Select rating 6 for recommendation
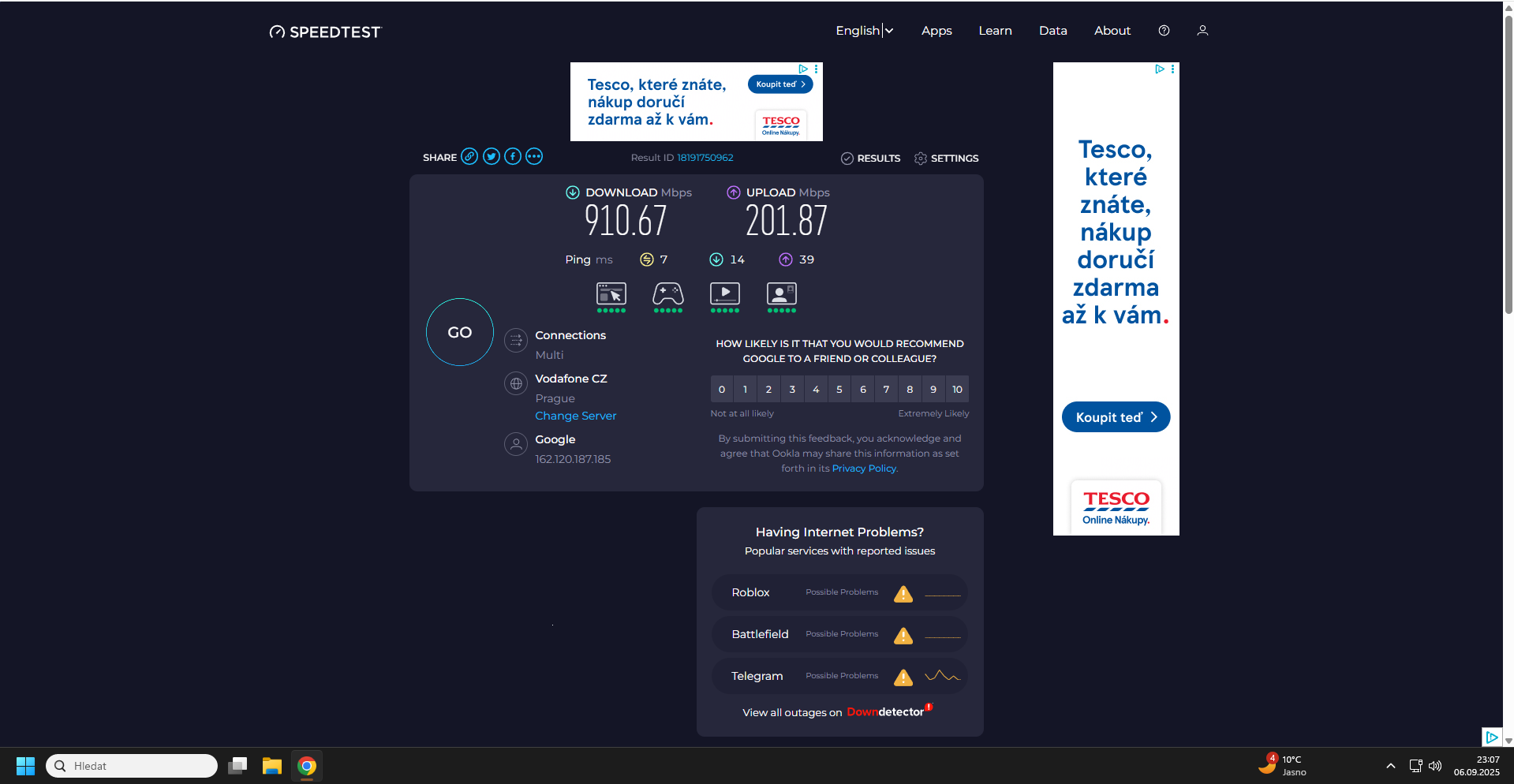 click(x=863, y=389)
